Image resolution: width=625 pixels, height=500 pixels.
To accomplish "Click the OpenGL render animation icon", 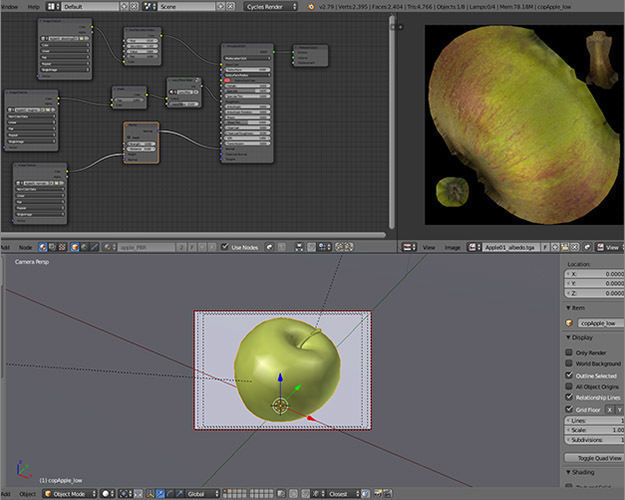I will point(387,494).
